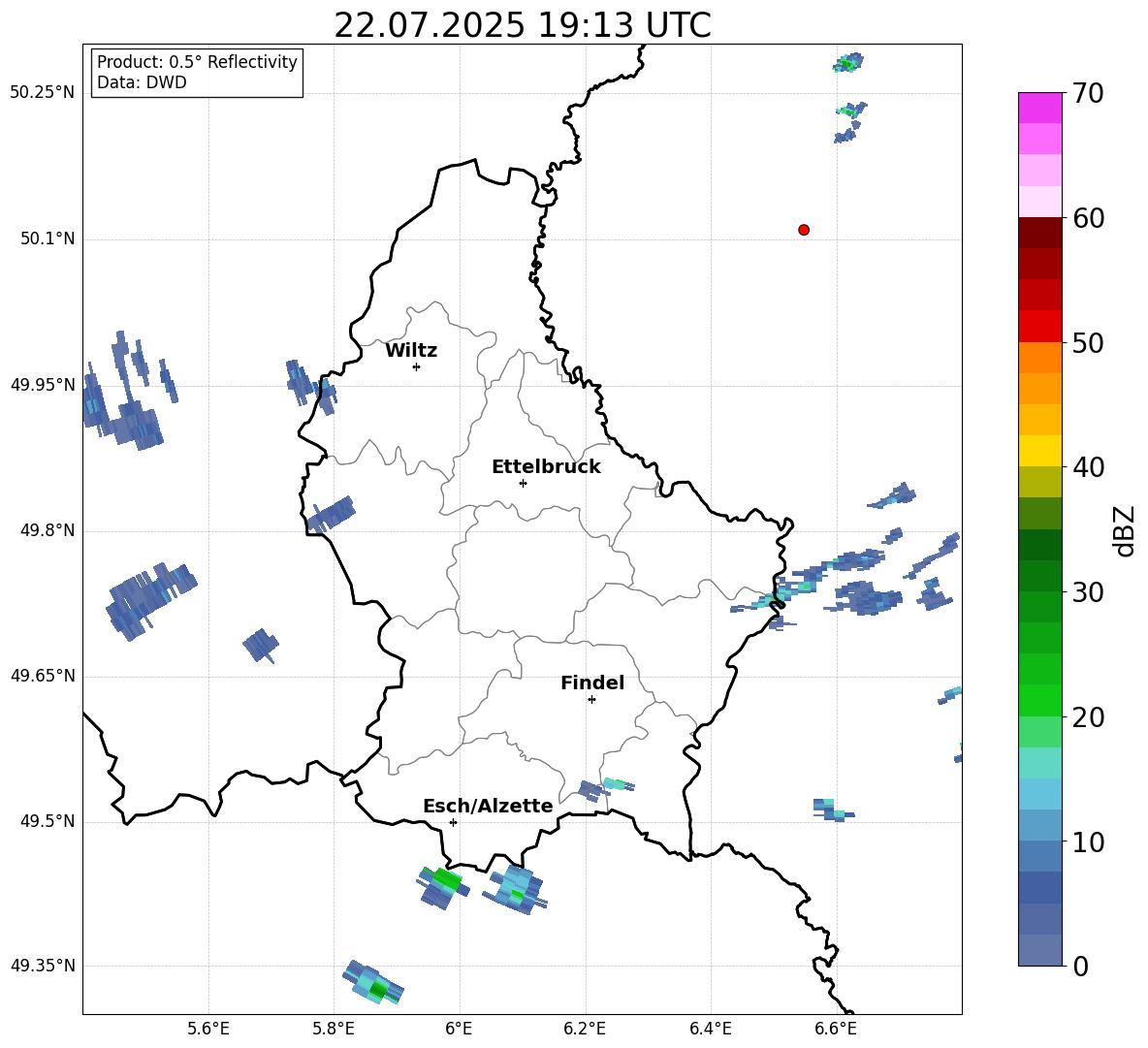
Task: Click the 50.1°N latitude label
Action: pos(48,238)
